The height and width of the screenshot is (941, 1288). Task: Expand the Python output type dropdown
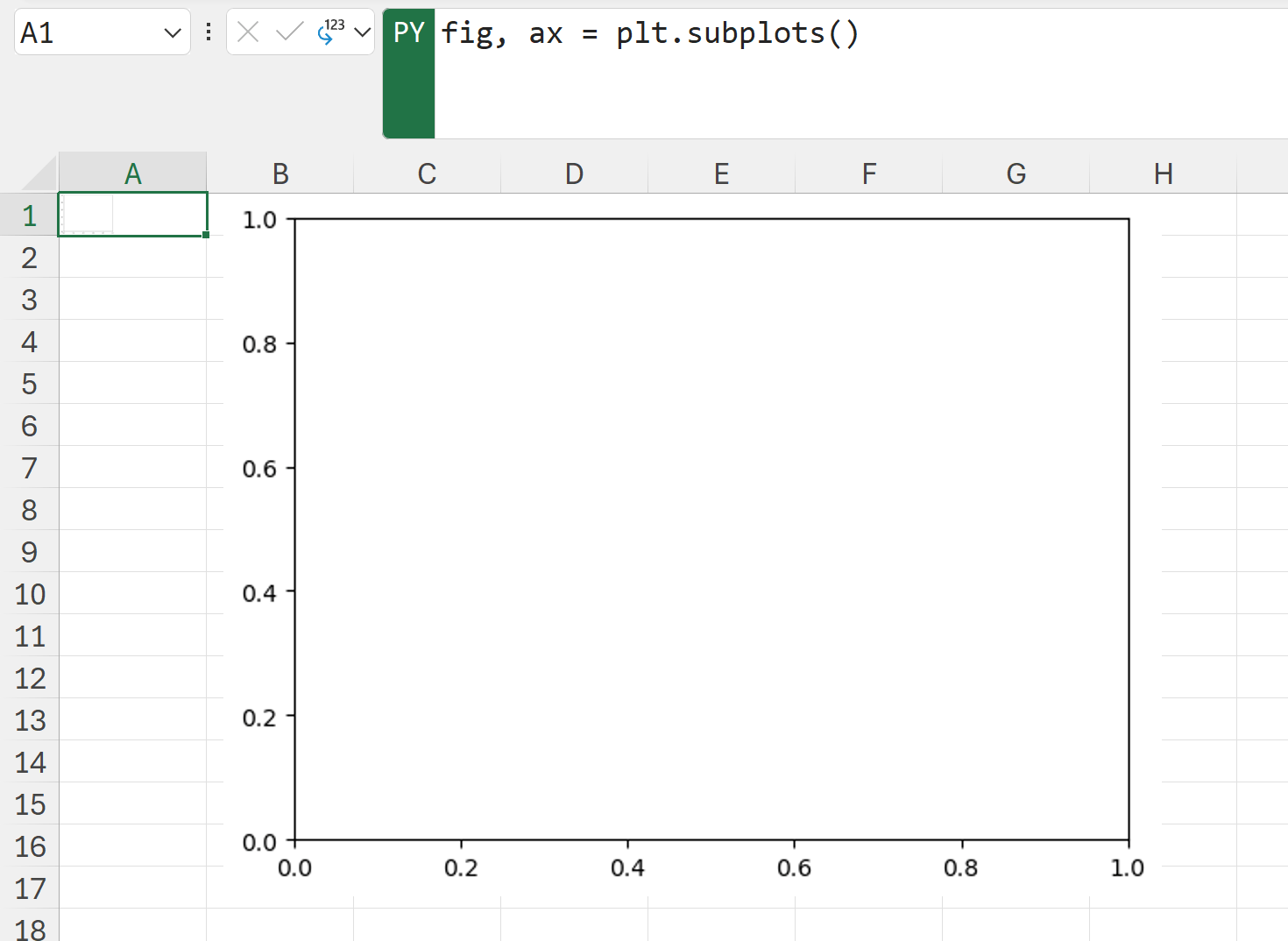click(362, 33)
